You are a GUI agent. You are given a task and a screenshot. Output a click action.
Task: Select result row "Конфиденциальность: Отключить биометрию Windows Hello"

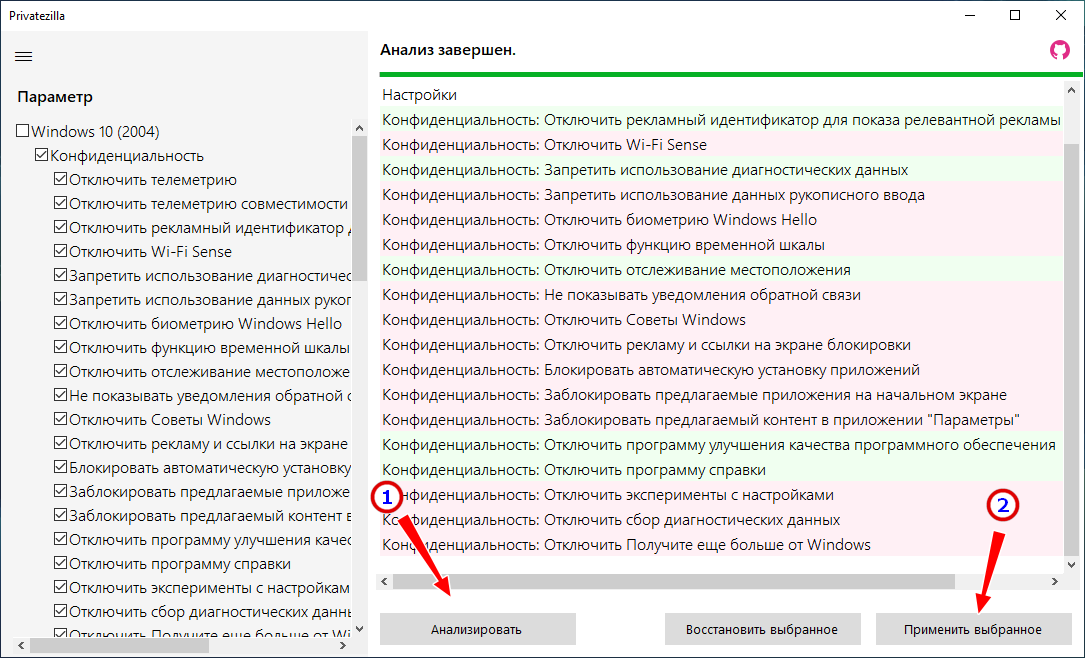click(x=721, y=219)
